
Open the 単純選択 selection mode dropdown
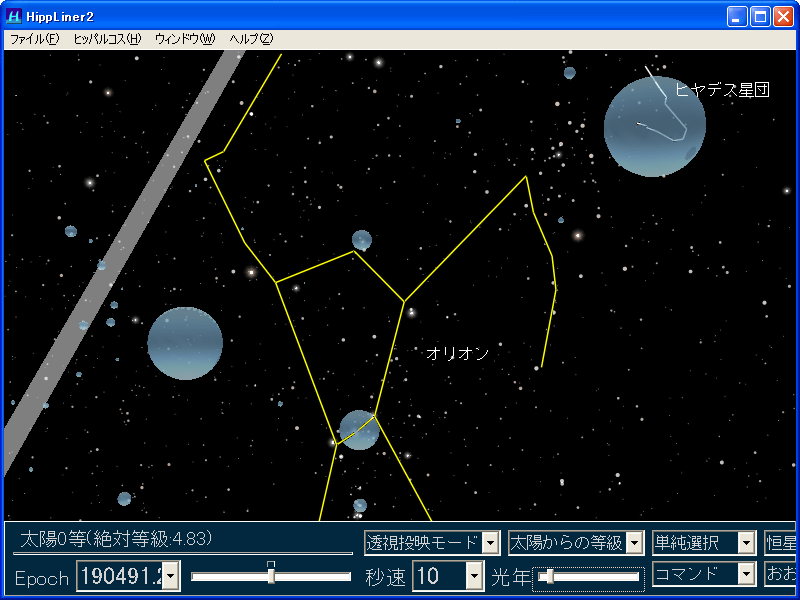pos(746,543)
